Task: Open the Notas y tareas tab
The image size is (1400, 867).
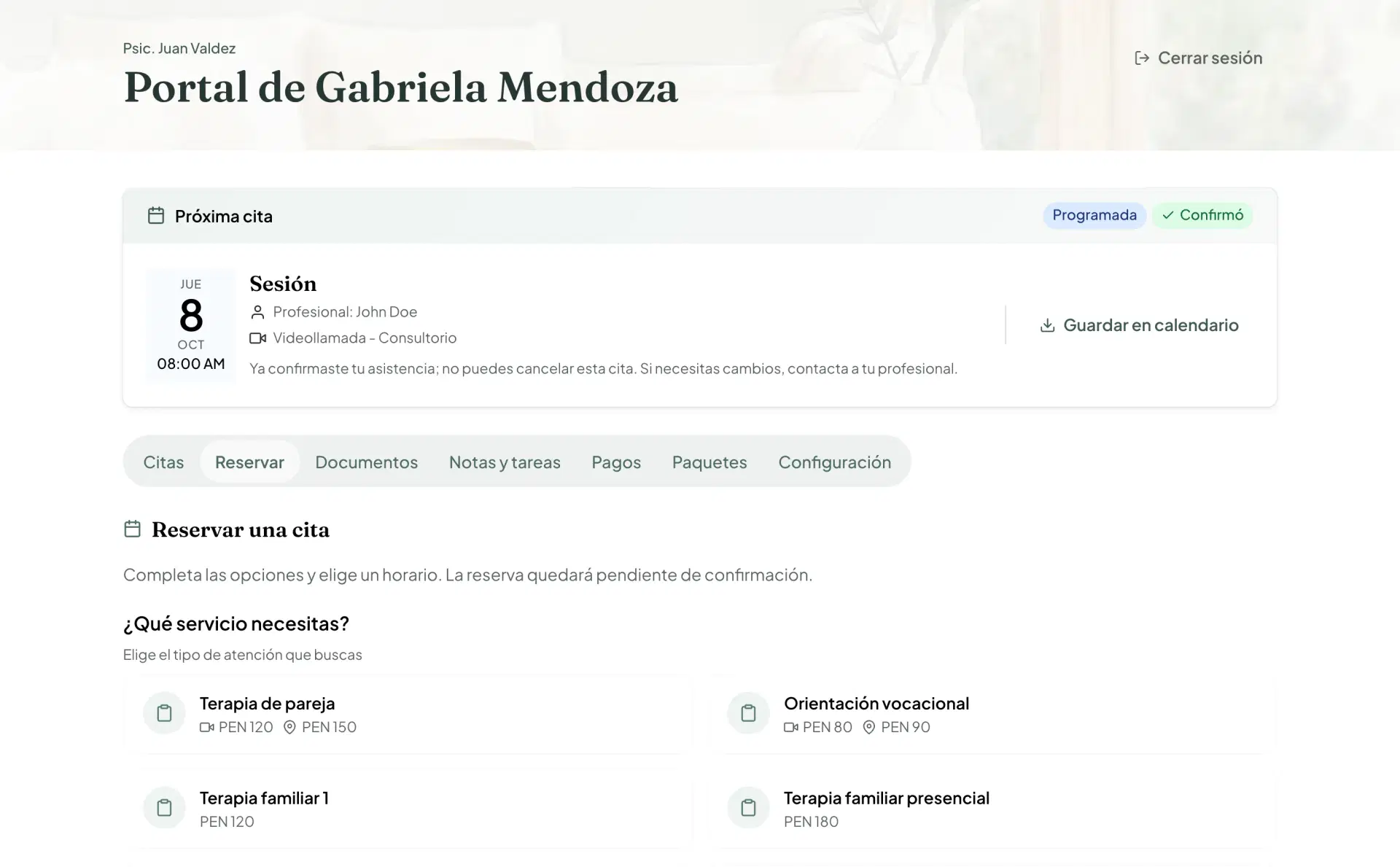Action: click(x=505, y=462)
